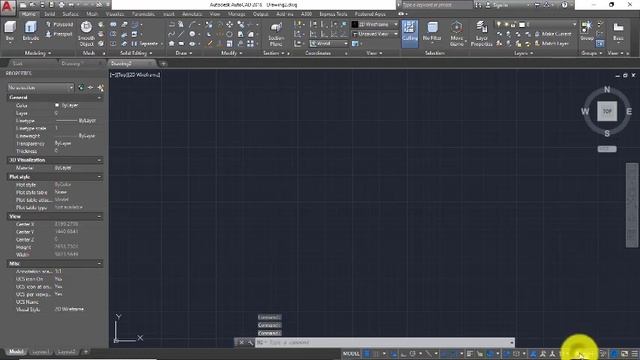Viewport: 640px width, 360px height.
Task: Open the World UCS dropdown
Action: [329, 43]
